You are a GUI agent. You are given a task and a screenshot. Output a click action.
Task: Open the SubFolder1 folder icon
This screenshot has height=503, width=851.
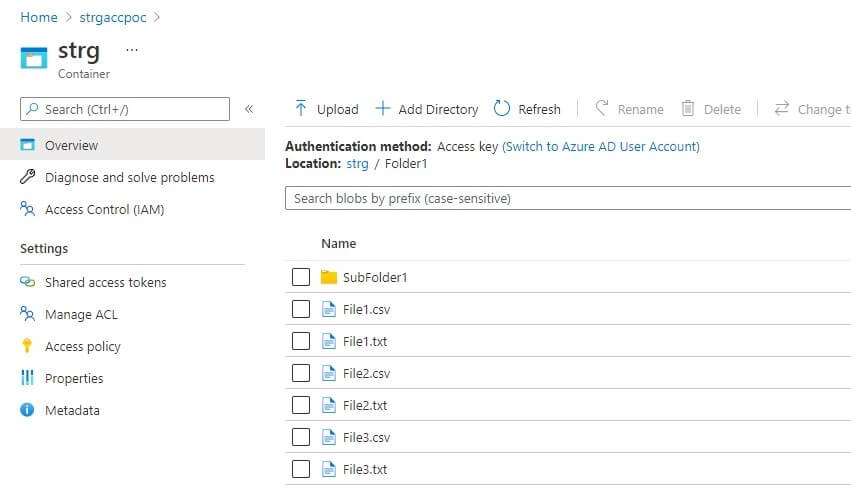pyautogui.click(x=329, y=277)
